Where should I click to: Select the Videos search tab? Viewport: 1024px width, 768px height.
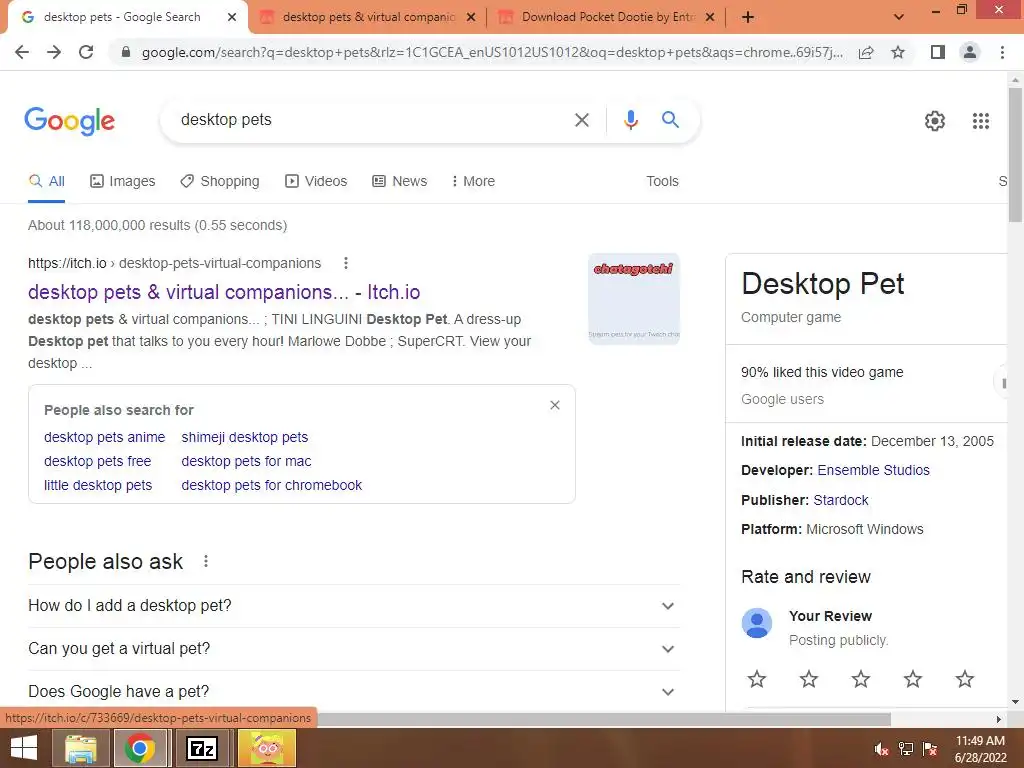pyautogui.click(x=316, y=181)
